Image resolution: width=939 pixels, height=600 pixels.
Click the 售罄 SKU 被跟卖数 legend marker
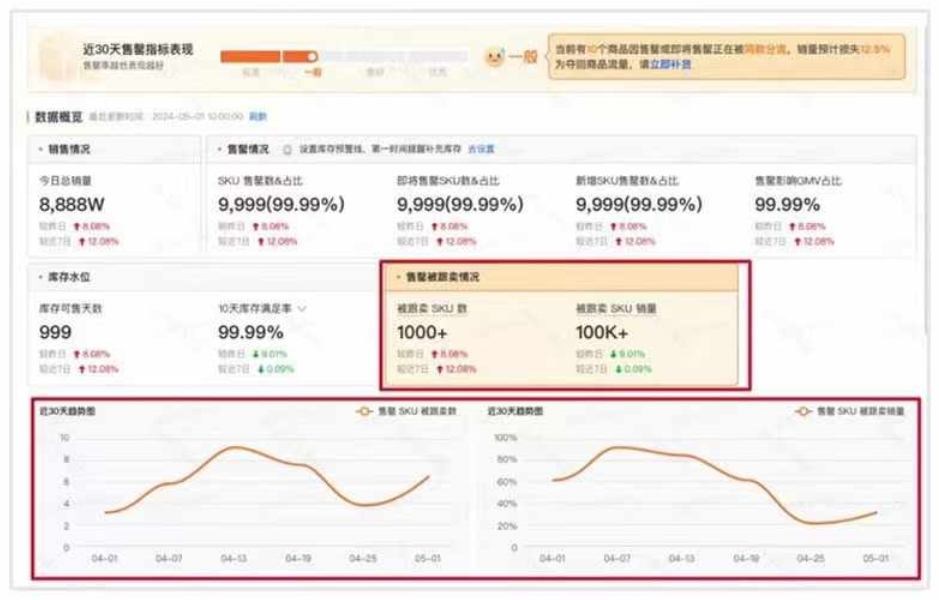(x=363, y=411)
